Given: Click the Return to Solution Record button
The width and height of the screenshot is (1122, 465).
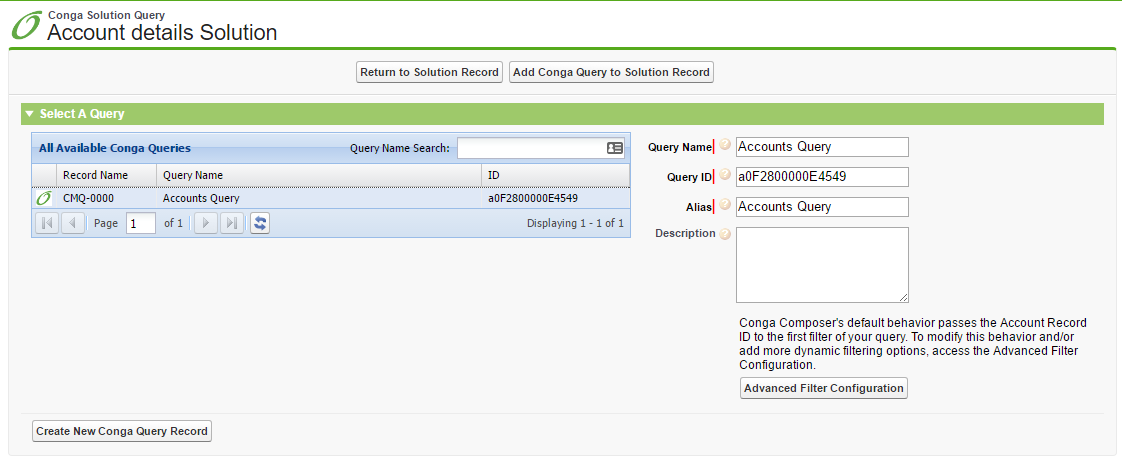Looking at the screenshot, I should [429, 72].
